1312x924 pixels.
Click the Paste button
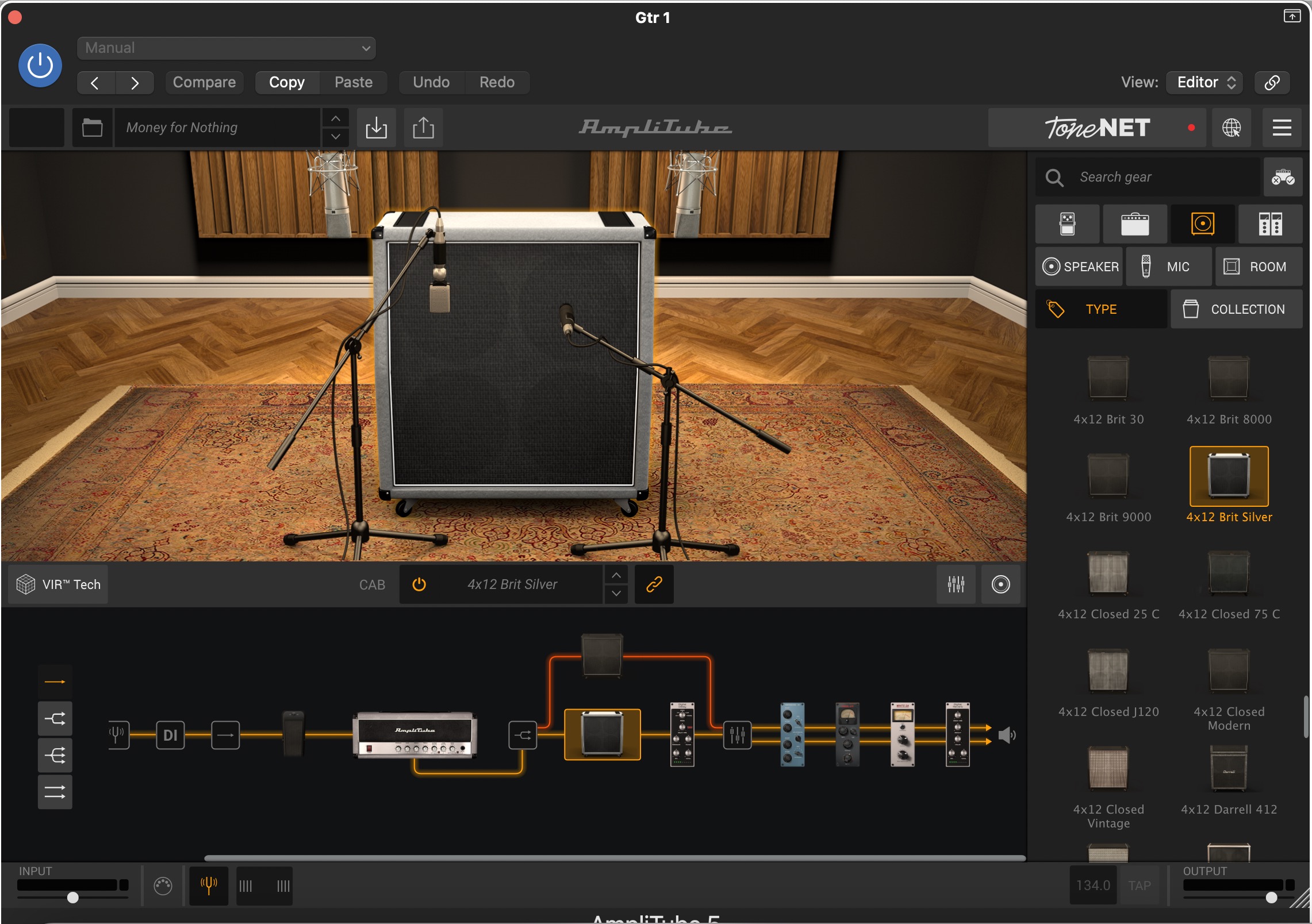[353, 82]
